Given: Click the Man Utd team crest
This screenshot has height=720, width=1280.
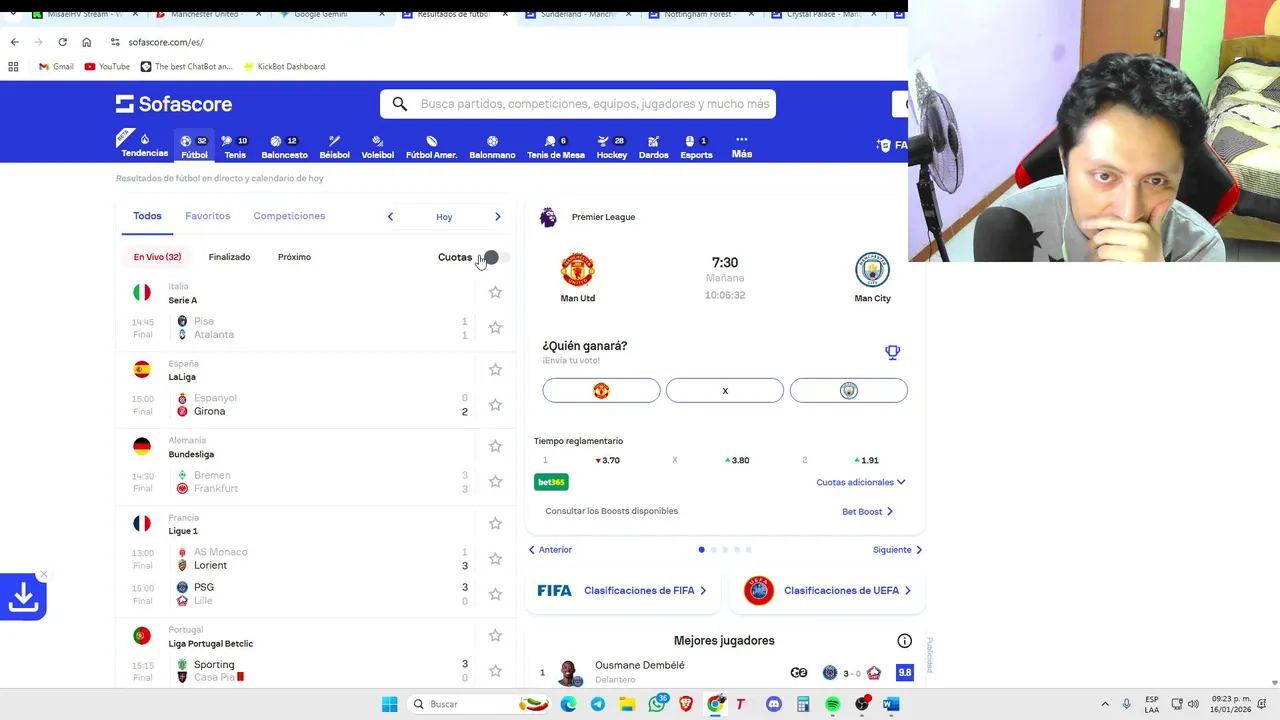Looking at the screenshot, I should pos(577,270).
